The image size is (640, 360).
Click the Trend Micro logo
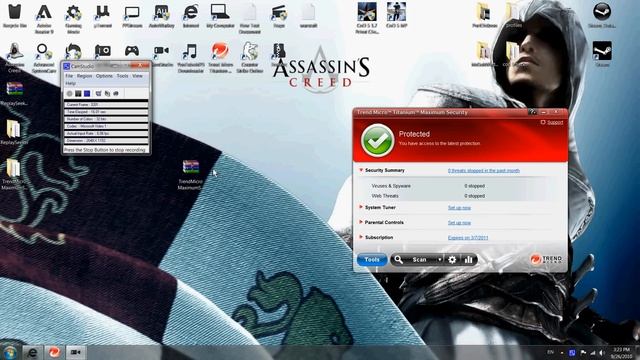[x=546, y=259]
